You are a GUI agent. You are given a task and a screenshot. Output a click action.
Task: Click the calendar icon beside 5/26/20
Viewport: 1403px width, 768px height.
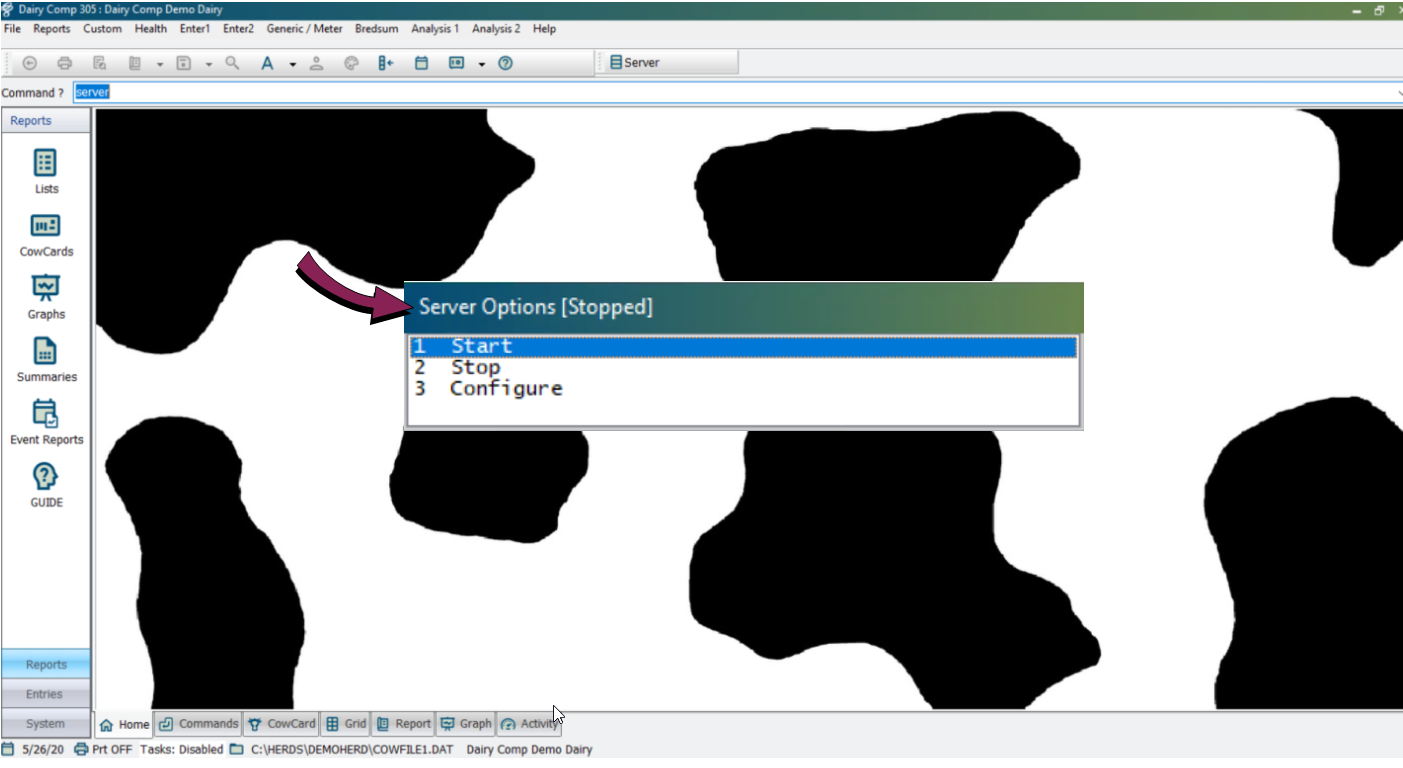tap(8, 750)
